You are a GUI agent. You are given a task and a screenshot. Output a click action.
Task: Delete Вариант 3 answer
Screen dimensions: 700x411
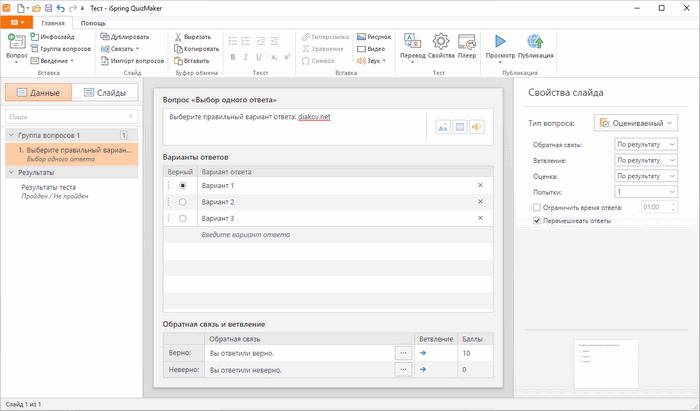tap(480, 218)
